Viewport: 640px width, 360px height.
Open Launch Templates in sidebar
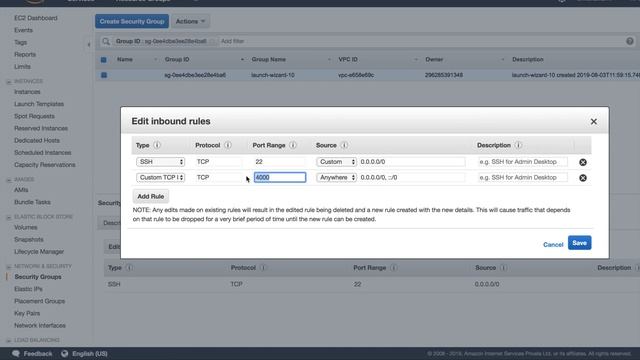coord(39,104)
